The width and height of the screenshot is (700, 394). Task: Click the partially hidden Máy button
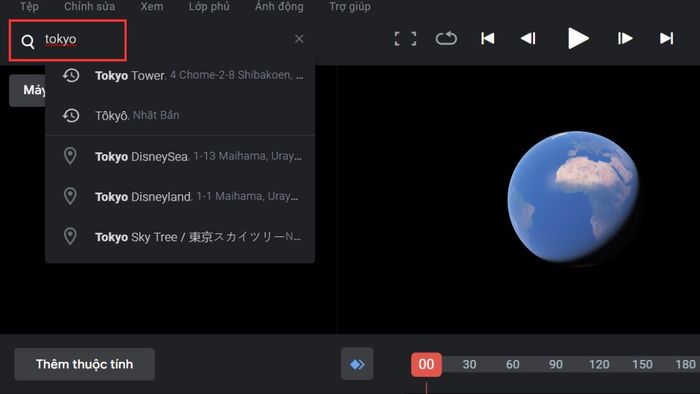[x=28, y=91]
